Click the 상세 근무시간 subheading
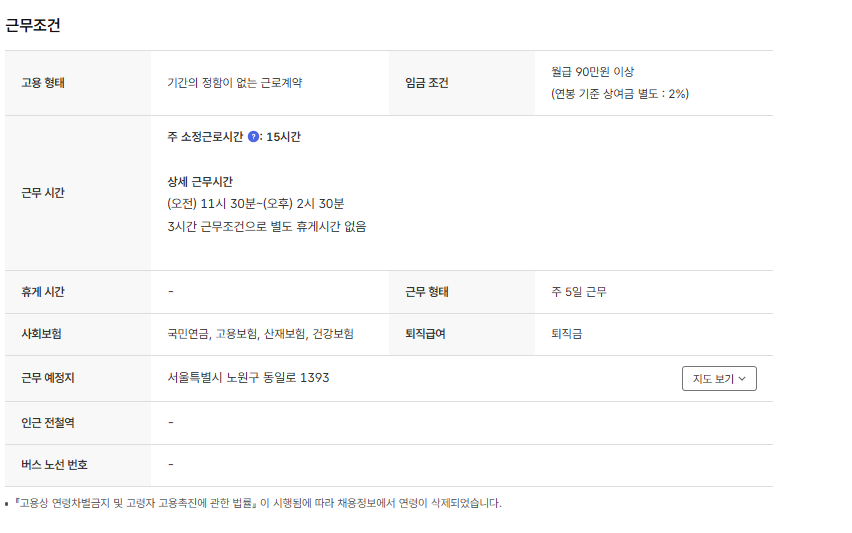 pos(200,182)
